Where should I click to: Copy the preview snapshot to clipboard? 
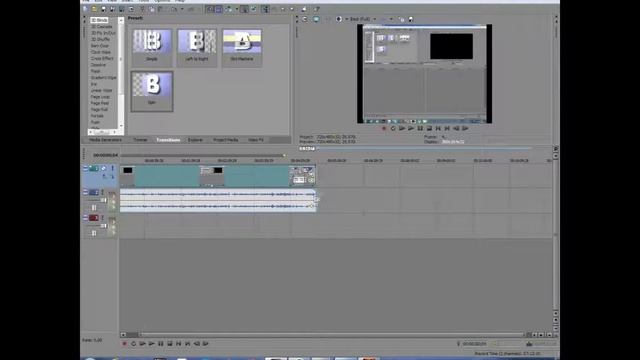click(402, 19)
